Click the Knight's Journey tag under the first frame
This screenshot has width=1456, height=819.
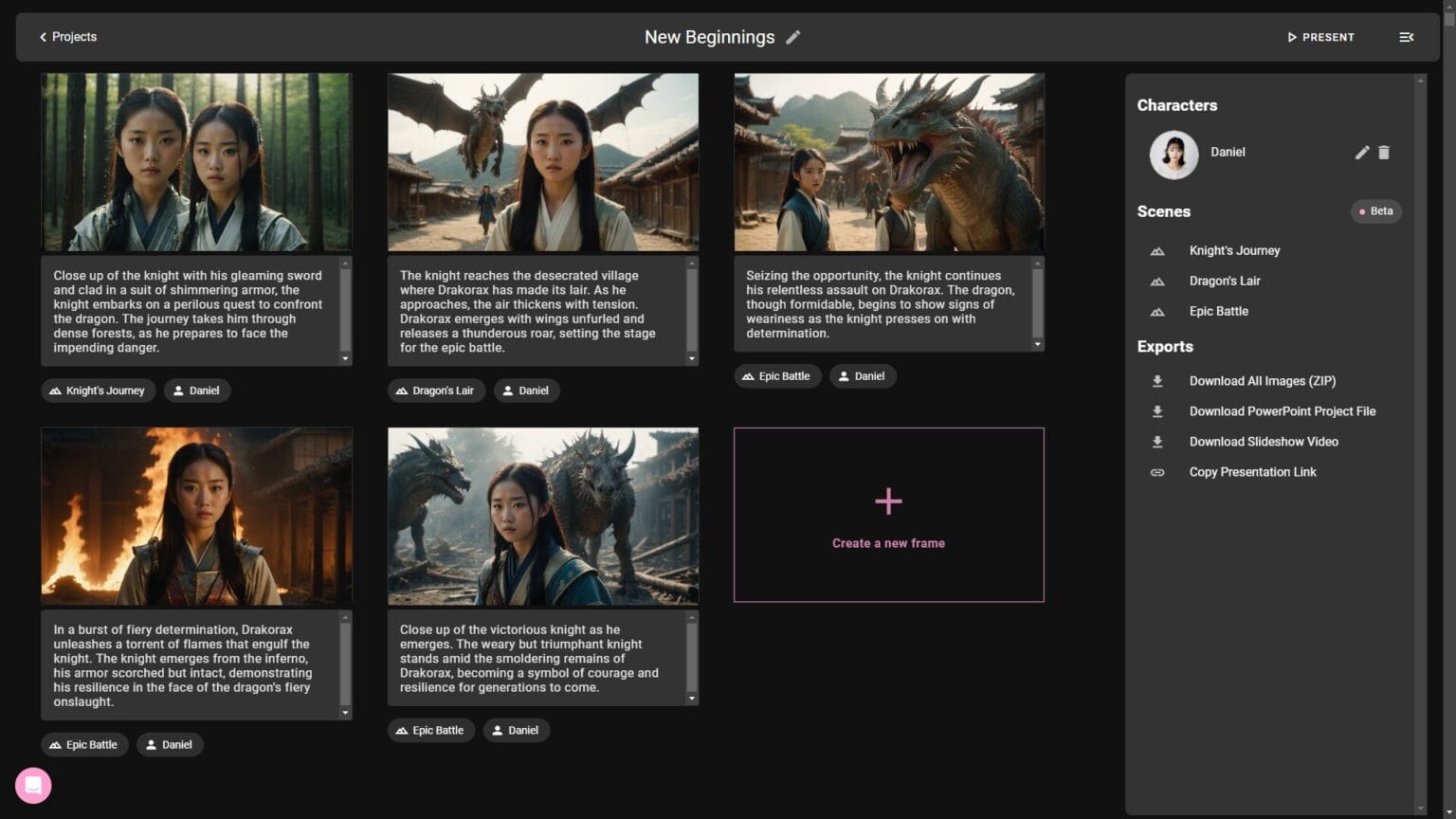coord(98,390)
